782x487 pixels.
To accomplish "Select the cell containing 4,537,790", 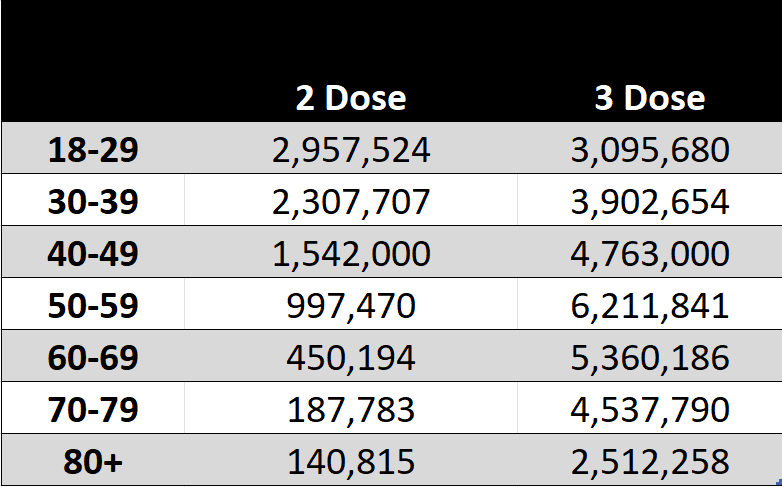I will 650,409.
